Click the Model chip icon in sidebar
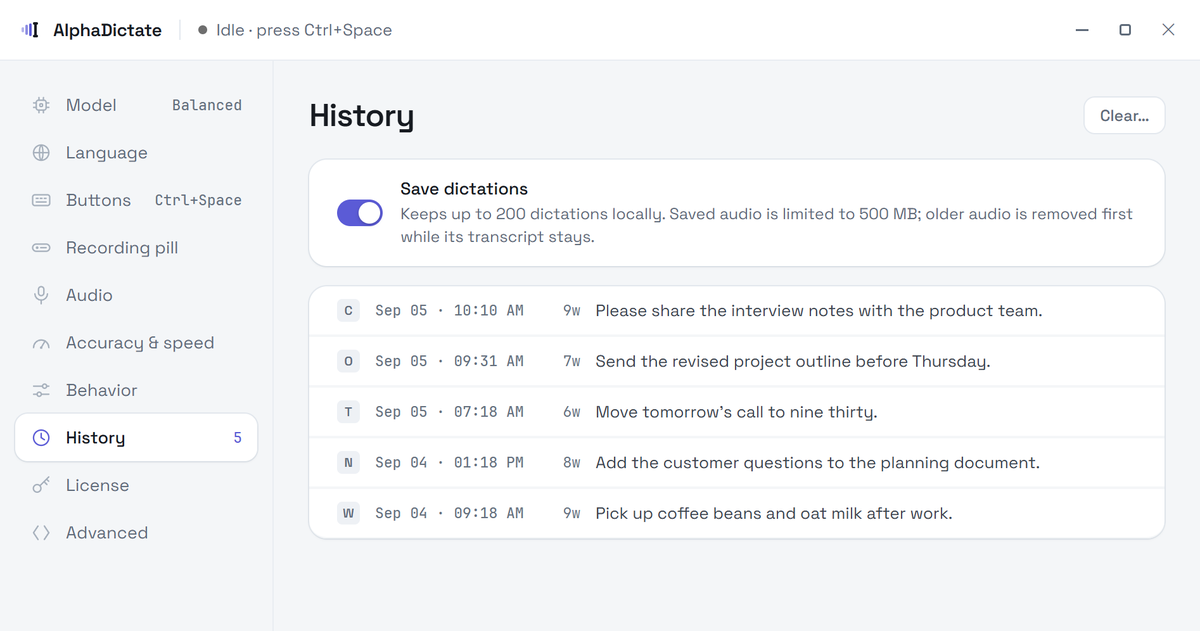 [x=41, y=105]
